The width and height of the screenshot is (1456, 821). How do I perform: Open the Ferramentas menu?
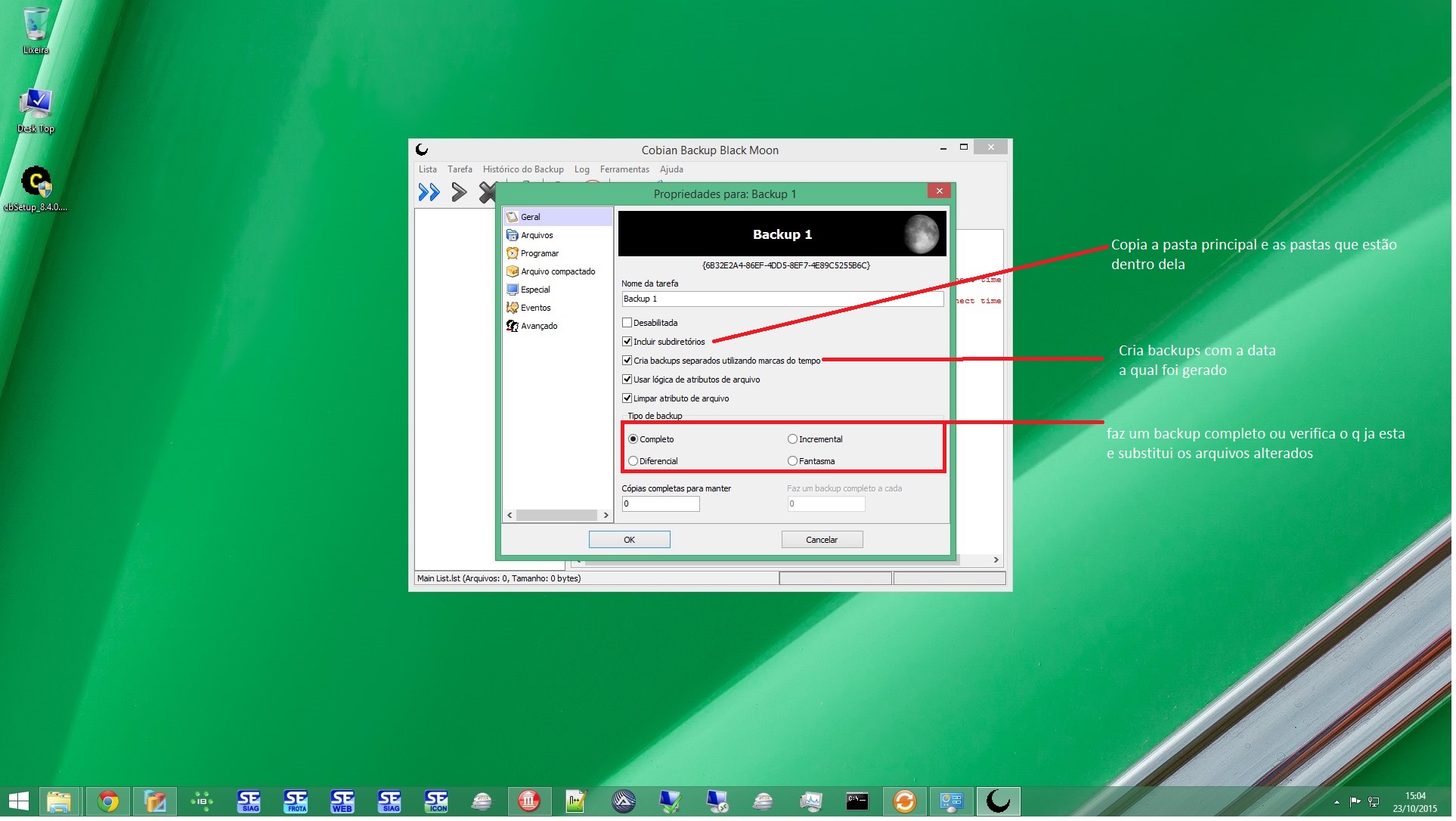pyautogui.click(x=626, y=170)
